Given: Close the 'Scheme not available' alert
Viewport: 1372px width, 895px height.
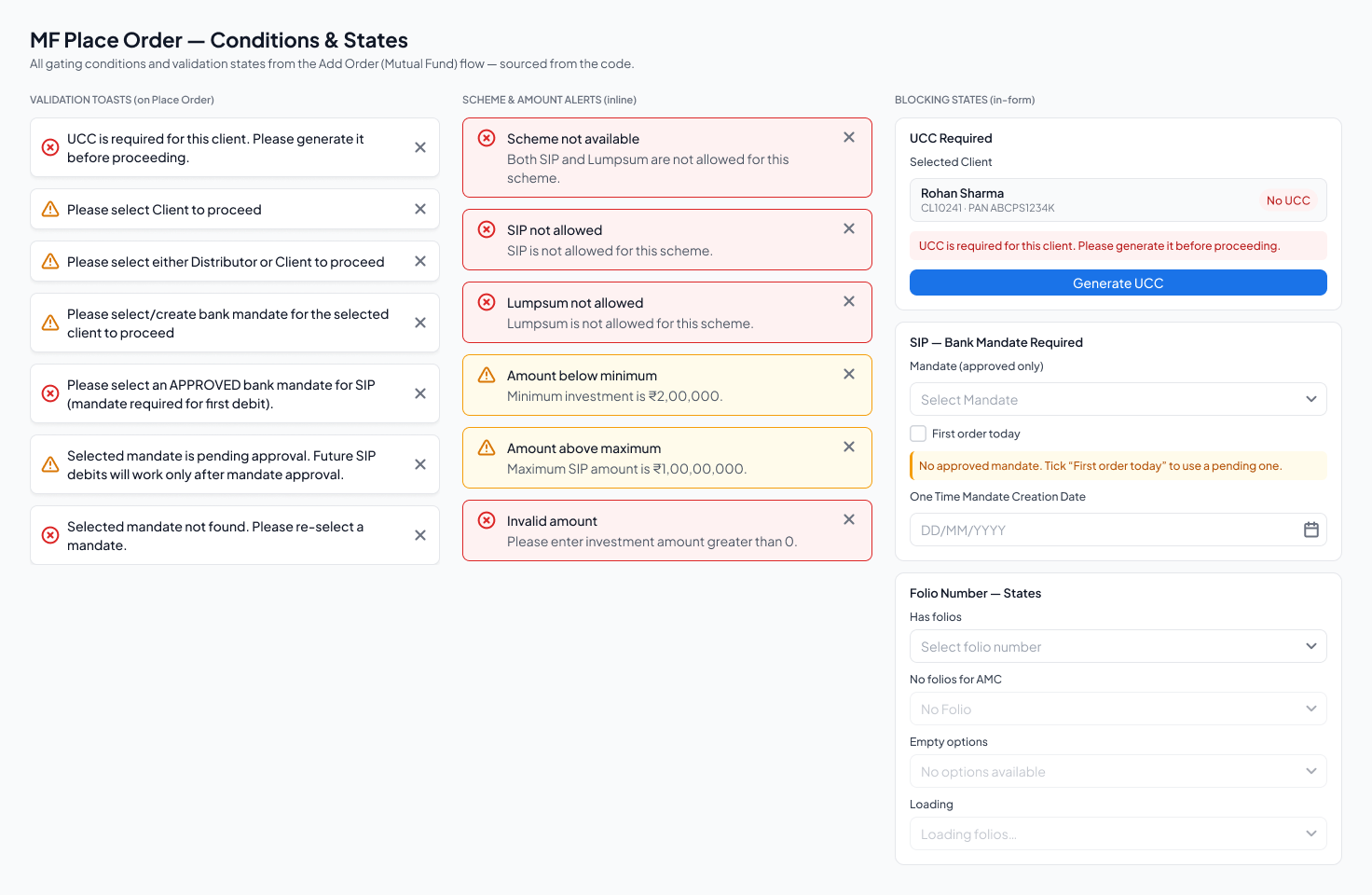Looking at the screenshot, I should pos(849,137).
